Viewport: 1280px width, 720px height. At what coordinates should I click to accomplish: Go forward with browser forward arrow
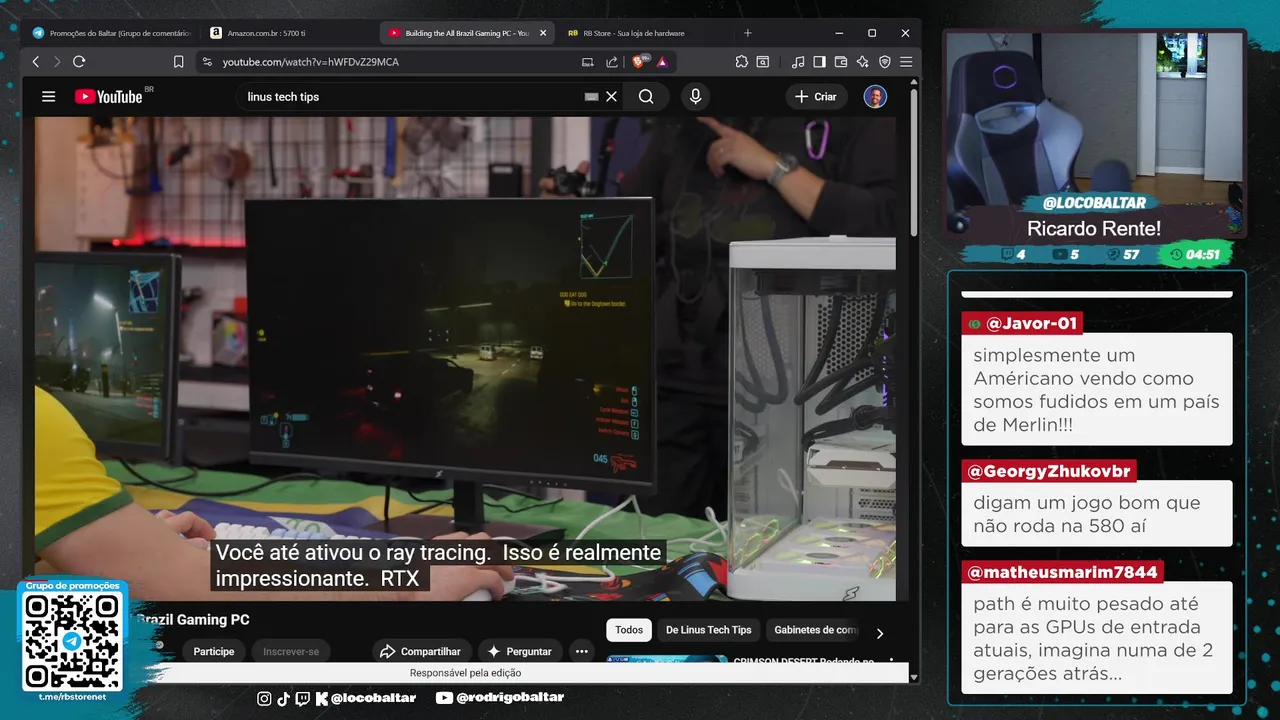pyautogui.click(x=56, y=62)
